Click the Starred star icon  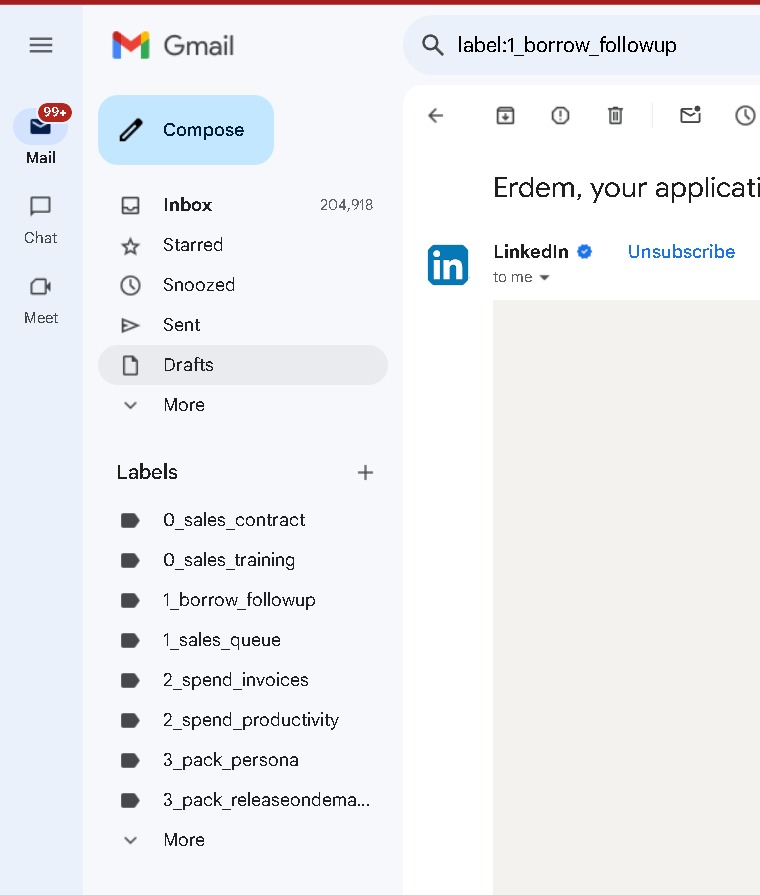point(130,246)
